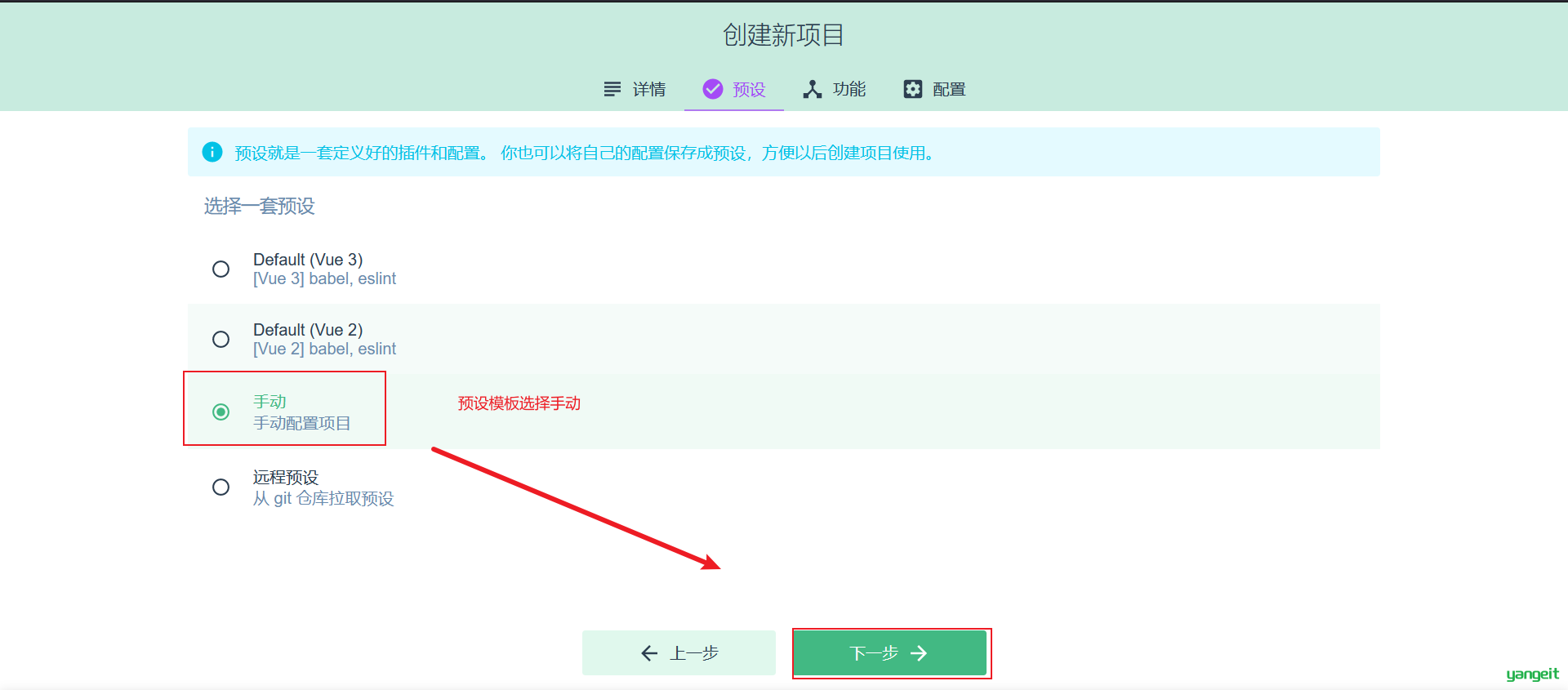Proceed with the 下一步 button
This screenshot has width=1568, height=690.
click(x=891, y=652)
